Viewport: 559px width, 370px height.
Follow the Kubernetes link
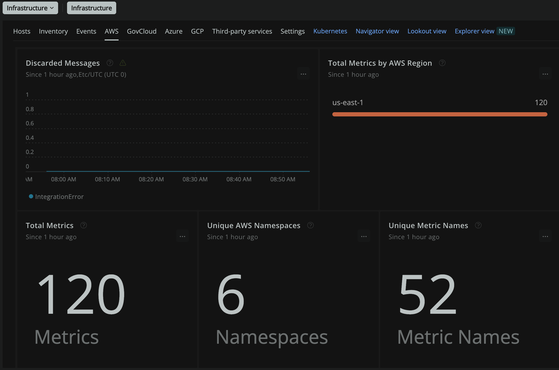(x=330, y=31)
